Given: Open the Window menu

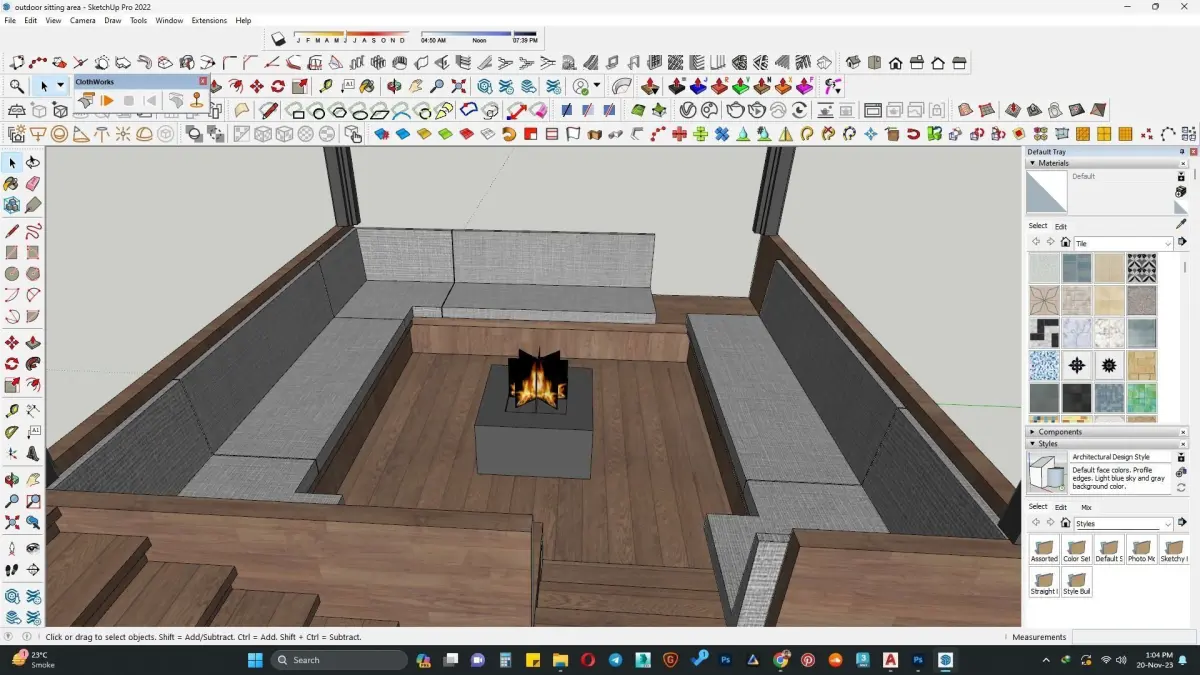Looking at the screenshot, I should point(169,20).
